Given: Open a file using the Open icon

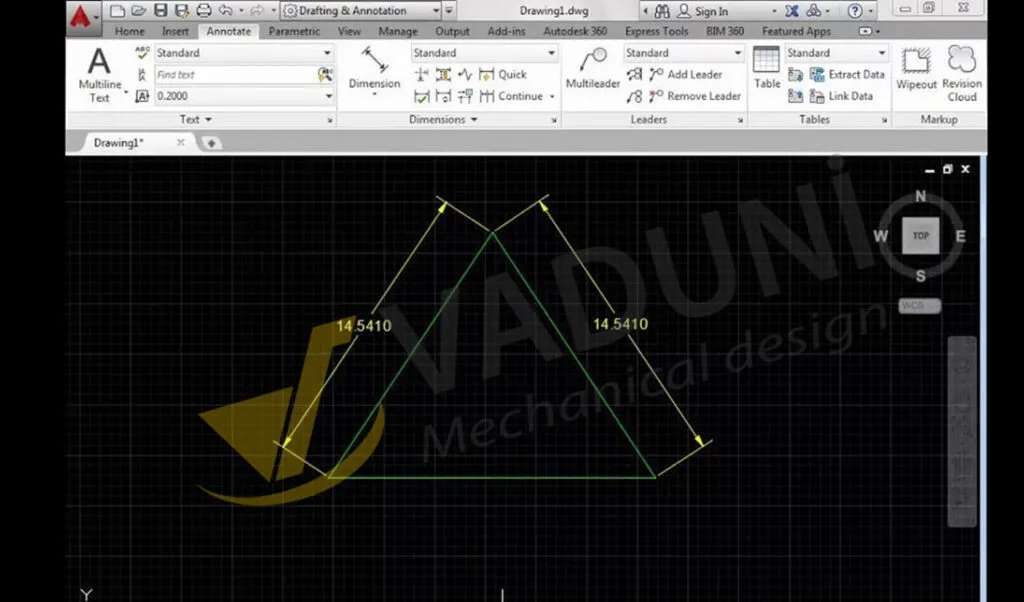Looking at the screenshot, I should [138, 10].
